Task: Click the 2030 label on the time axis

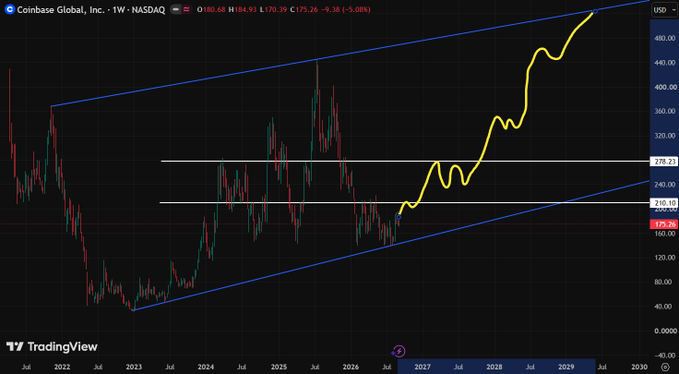Action: pos(639,367)
